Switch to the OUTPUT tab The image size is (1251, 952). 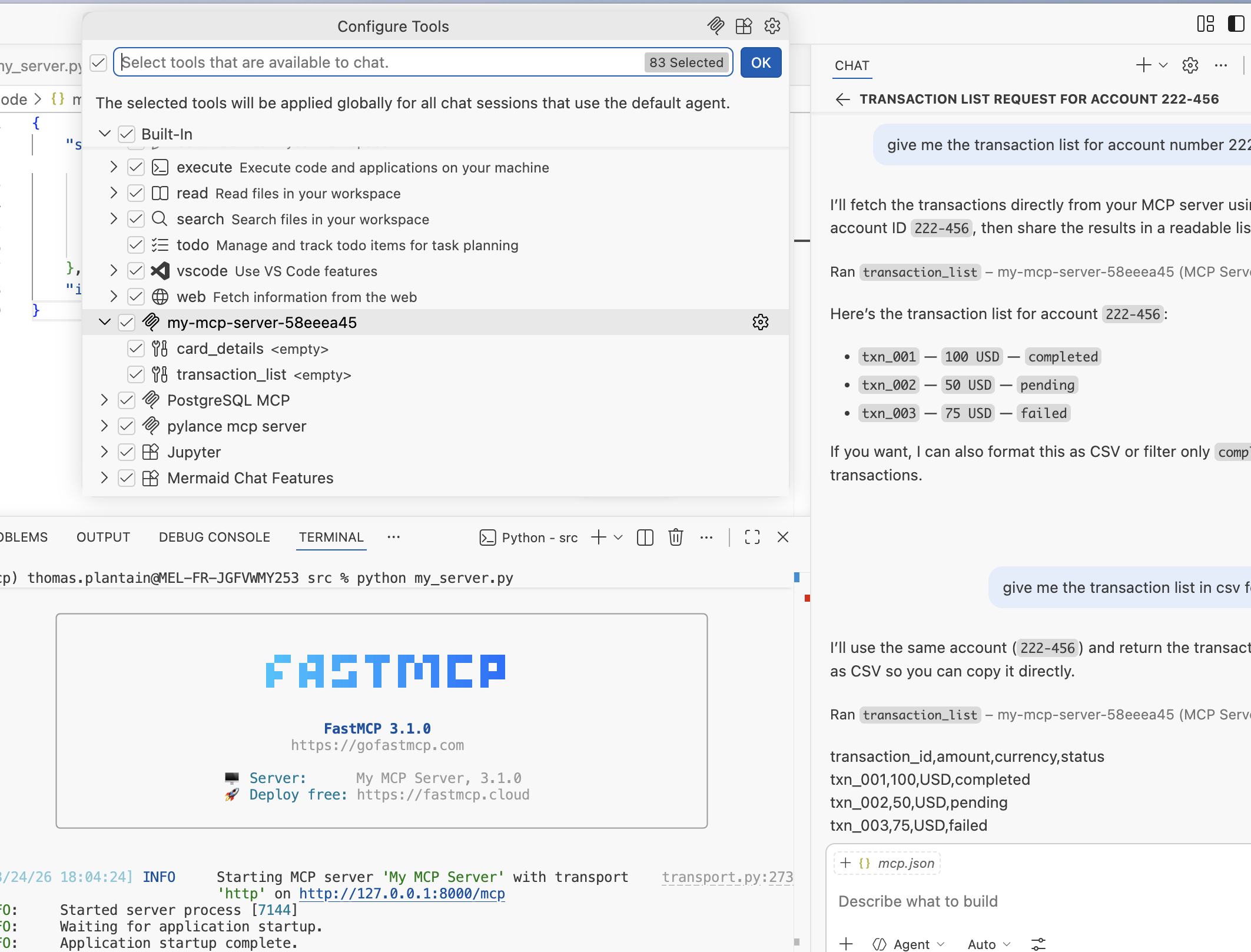click(x=103, y=537)
